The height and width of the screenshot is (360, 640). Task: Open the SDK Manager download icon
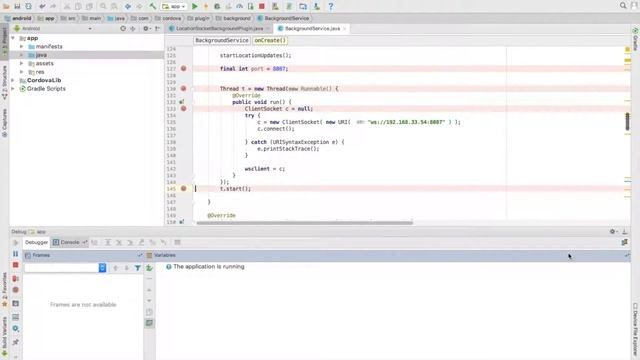point(317,6)
